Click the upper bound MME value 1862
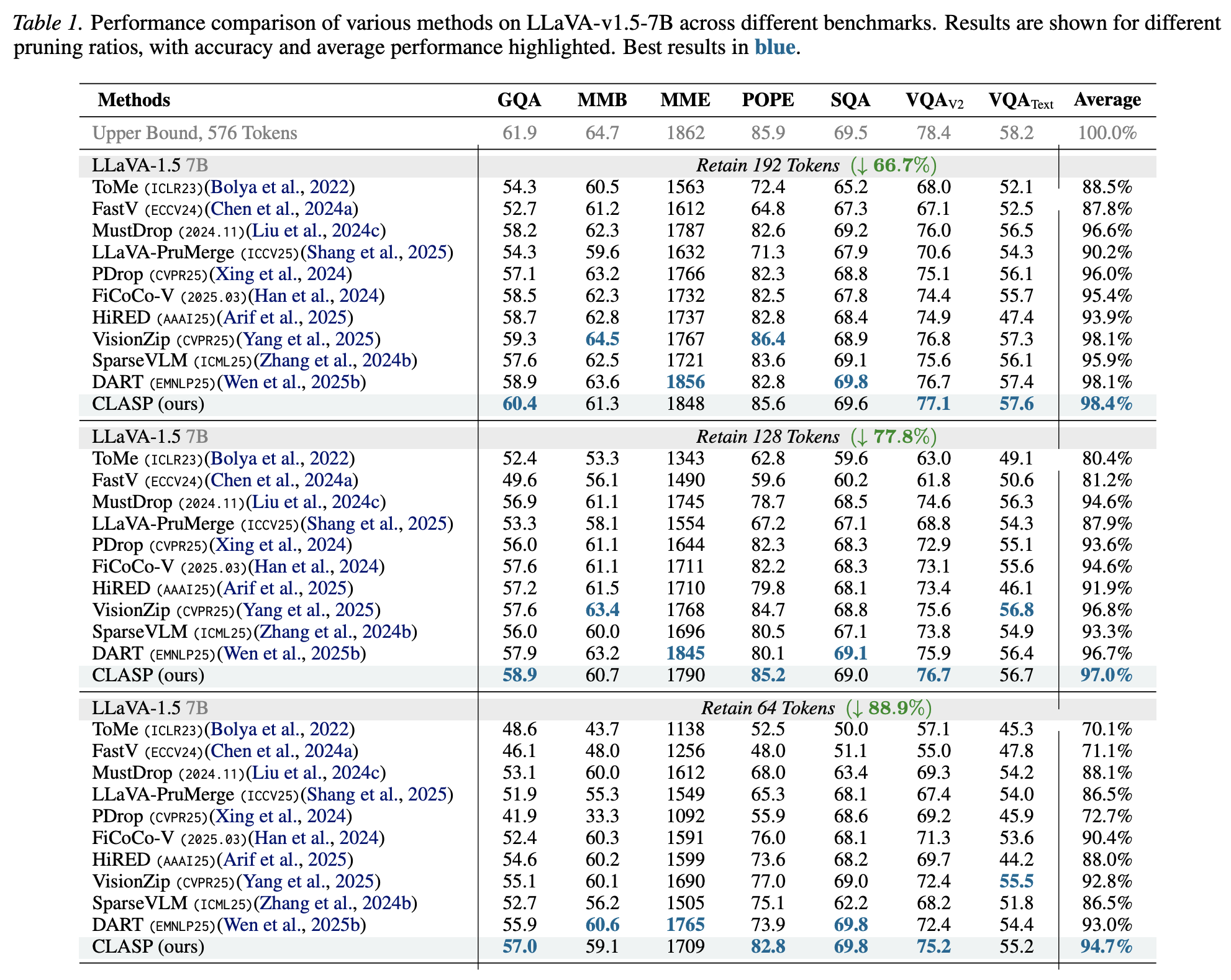The image size is (1231, 980). click(686, 133)
